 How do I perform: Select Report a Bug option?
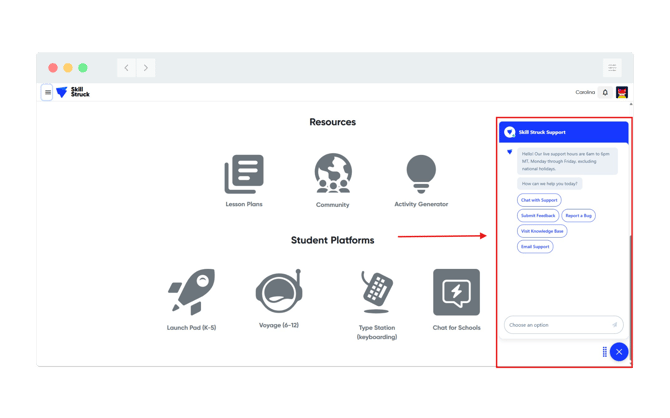(579, 215)
